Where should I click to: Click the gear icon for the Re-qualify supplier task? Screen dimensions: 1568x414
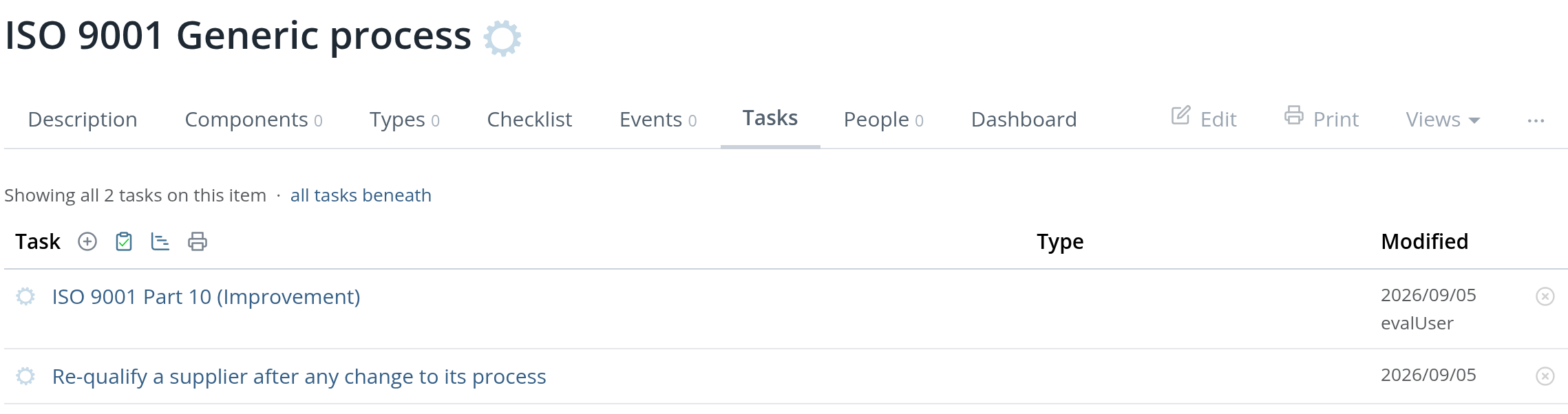(x=25, y=376)
